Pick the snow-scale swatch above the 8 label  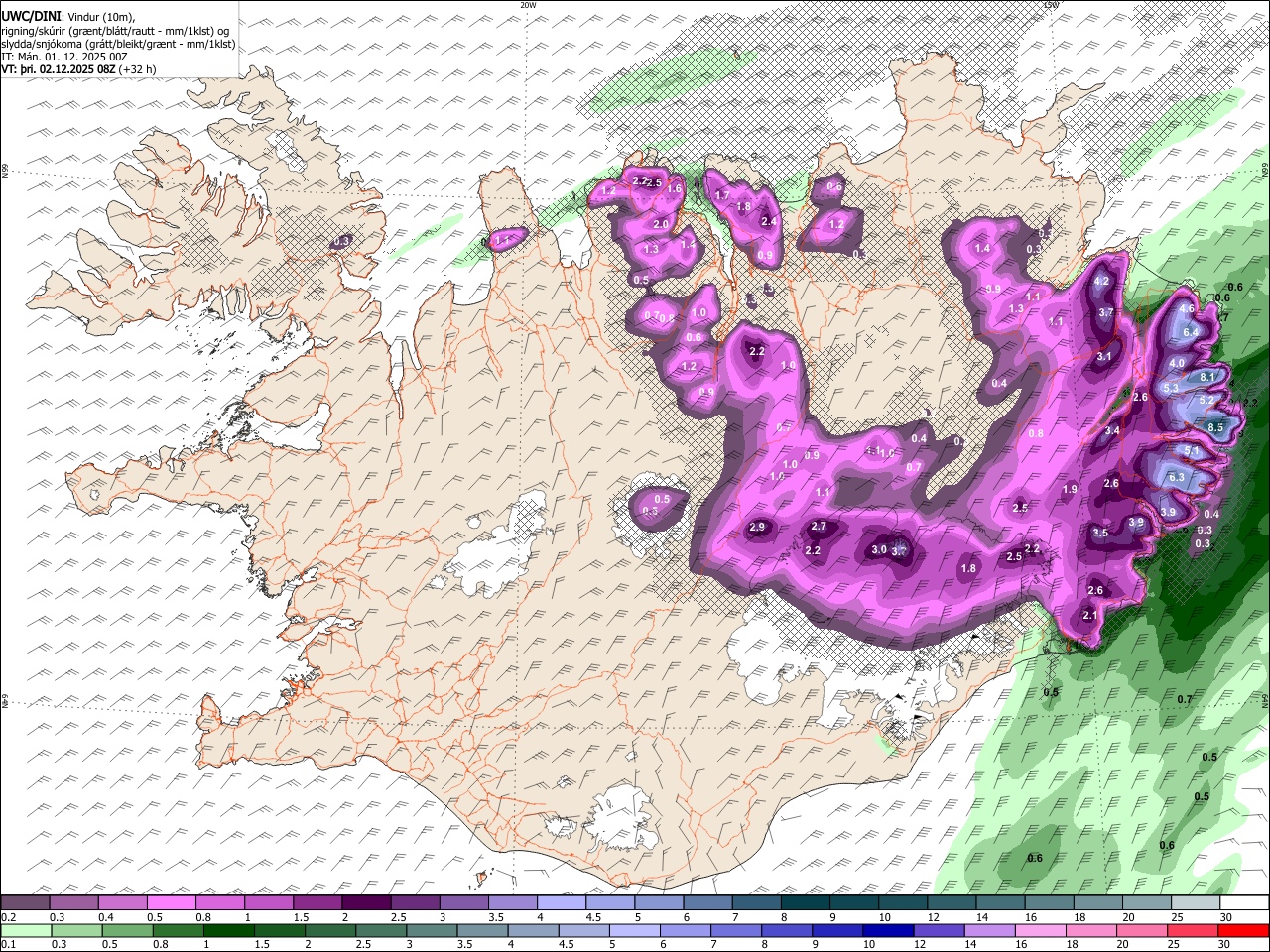click(x=806, y=903)
